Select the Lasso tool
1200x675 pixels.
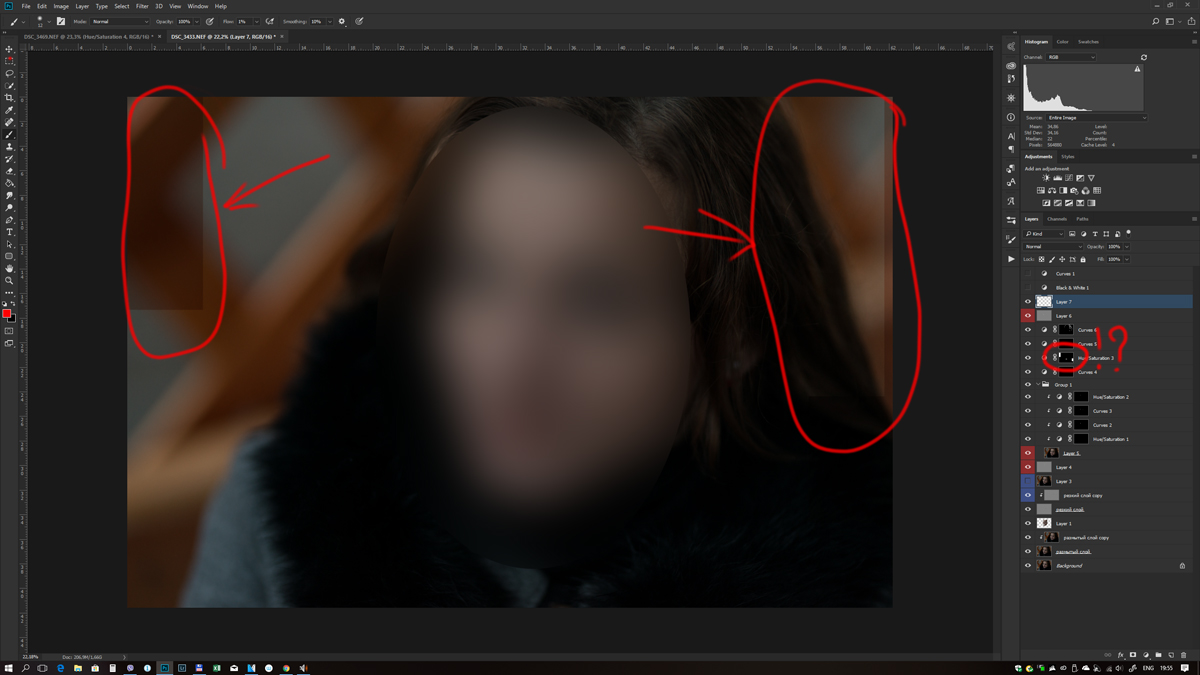click(9, 73)
